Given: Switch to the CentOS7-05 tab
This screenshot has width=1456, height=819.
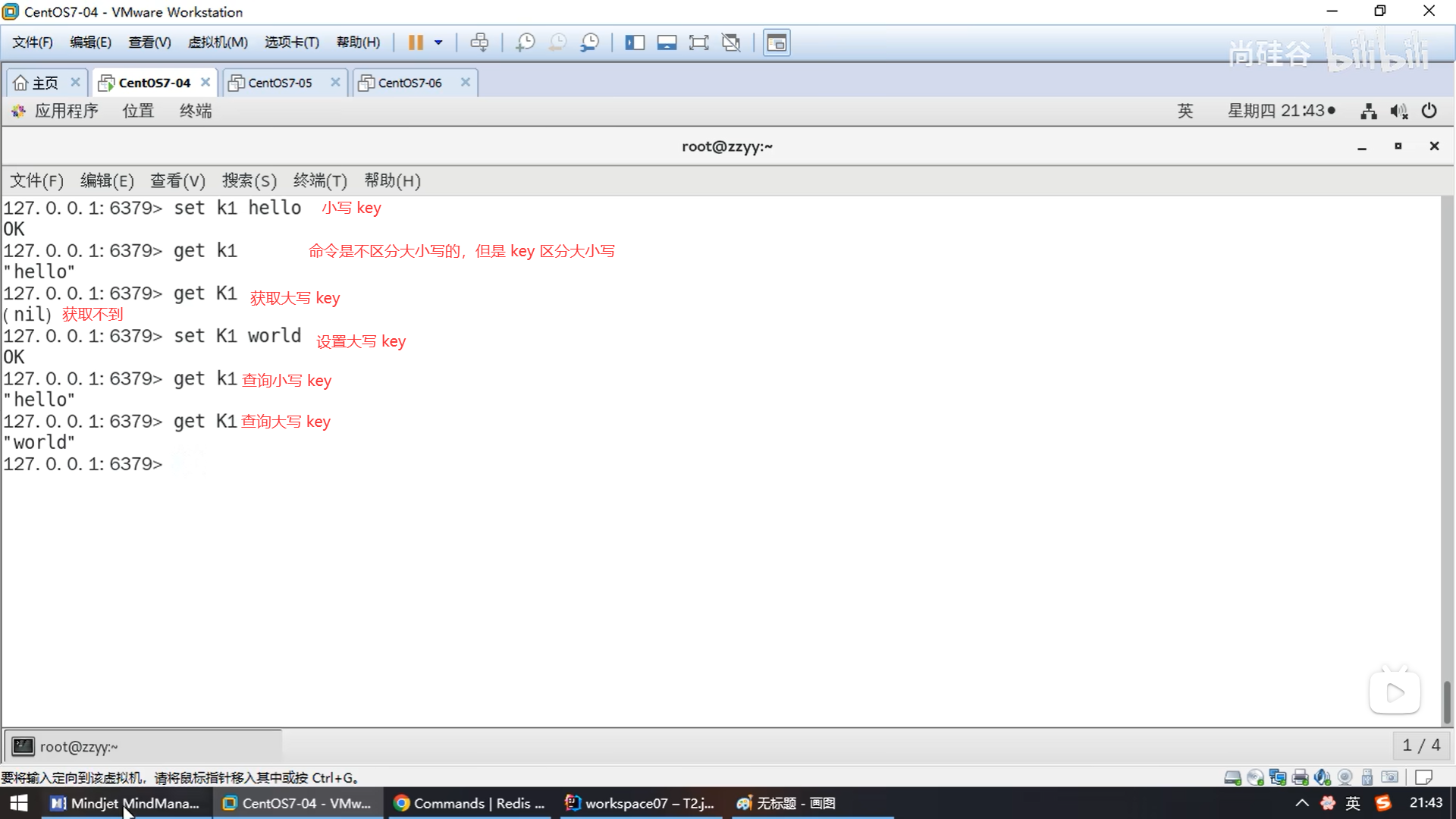Looking at the screenshot, I should pos(280,83).
